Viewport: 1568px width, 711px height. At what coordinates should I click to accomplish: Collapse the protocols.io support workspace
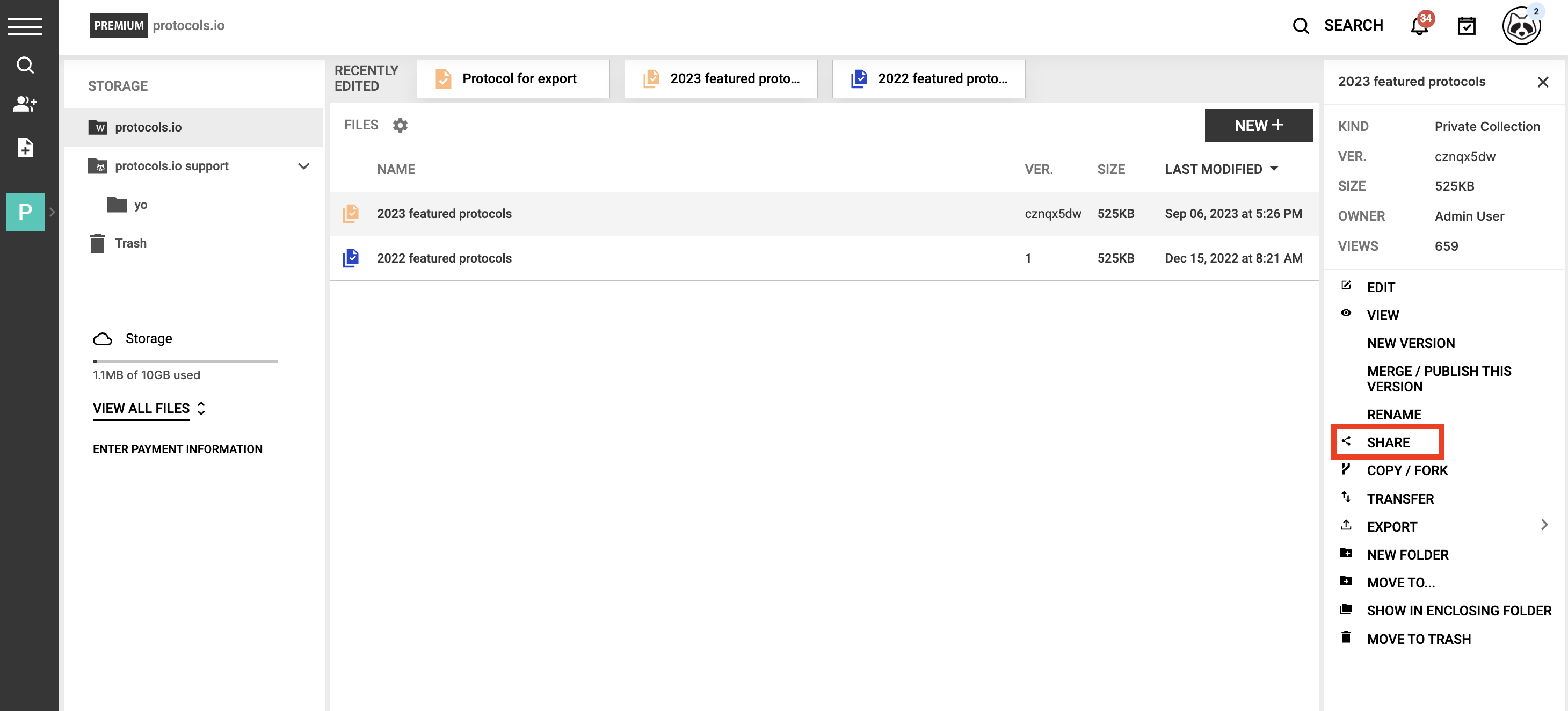click(304, 166)
